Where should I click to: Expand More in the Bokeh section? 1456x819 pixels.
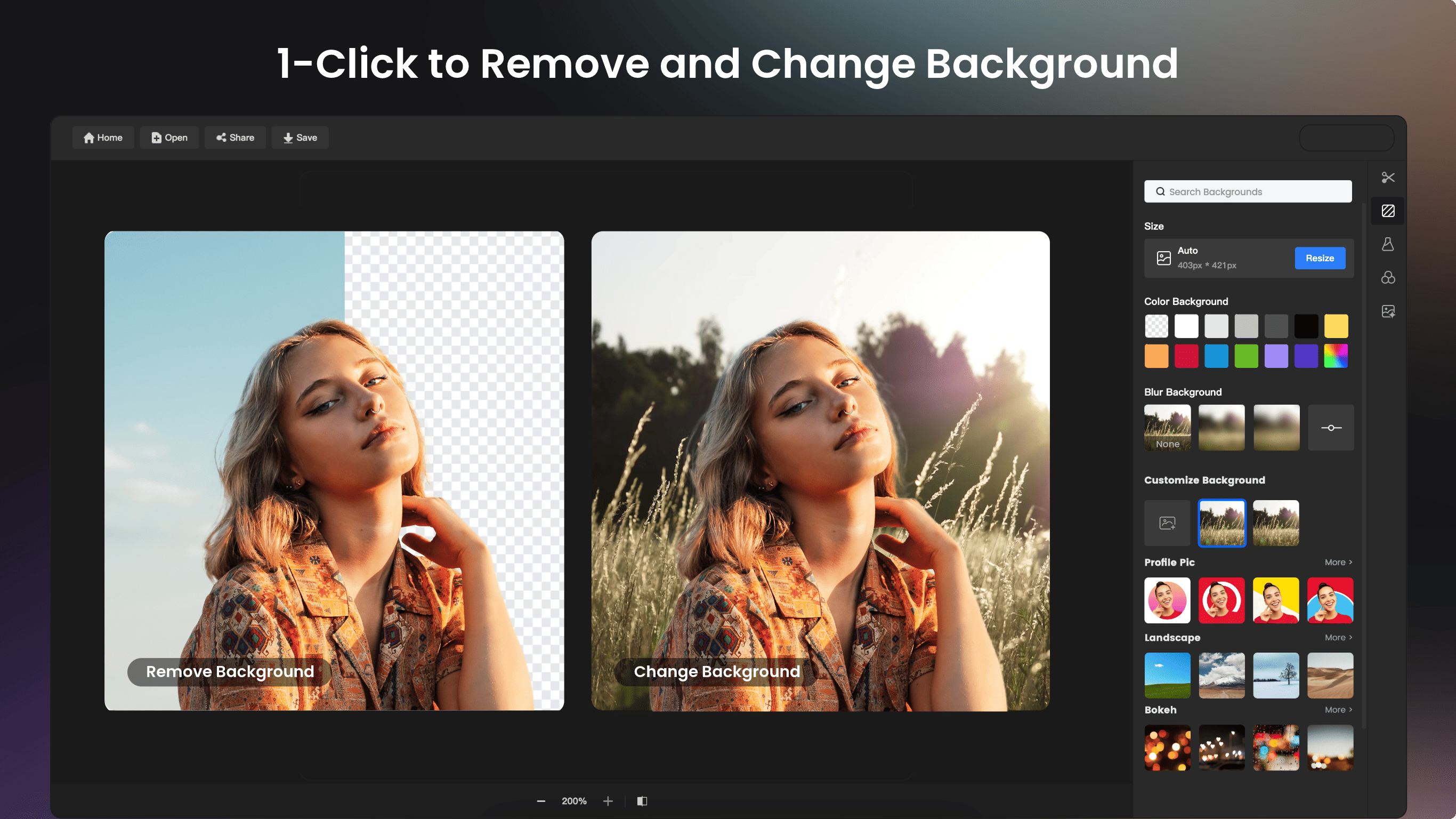1338,710
